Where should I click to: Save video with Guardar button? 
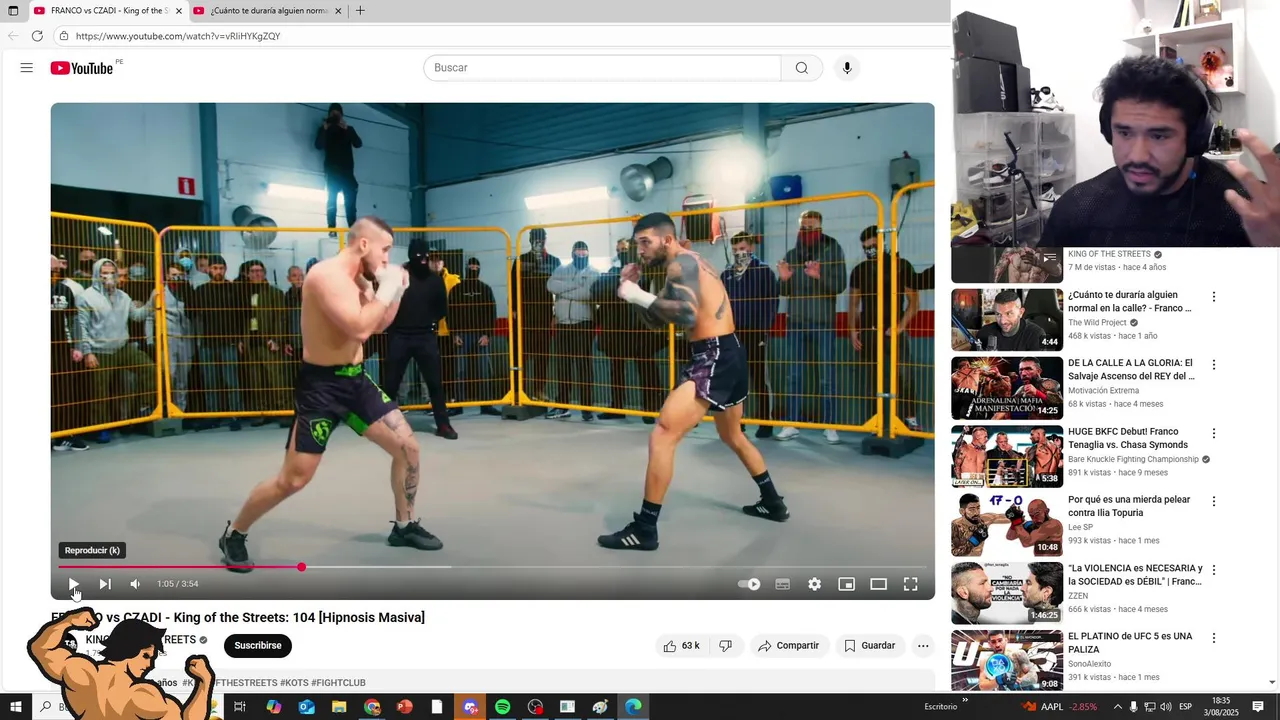pyautogui.click(x=869, y=646)
